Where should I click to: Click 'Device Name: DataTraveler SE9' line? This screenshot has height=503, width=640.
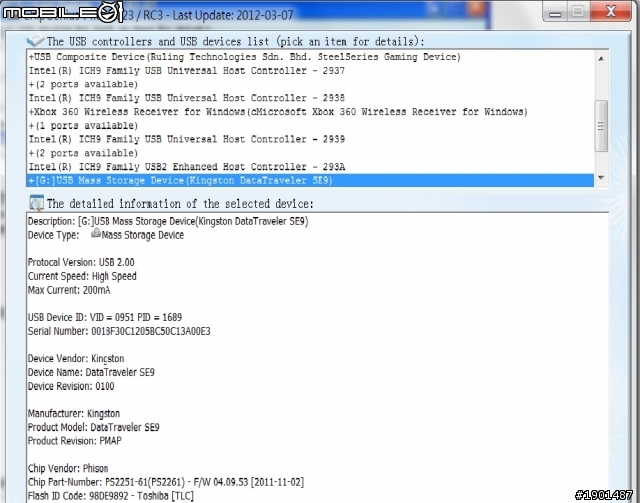(91, 372)
